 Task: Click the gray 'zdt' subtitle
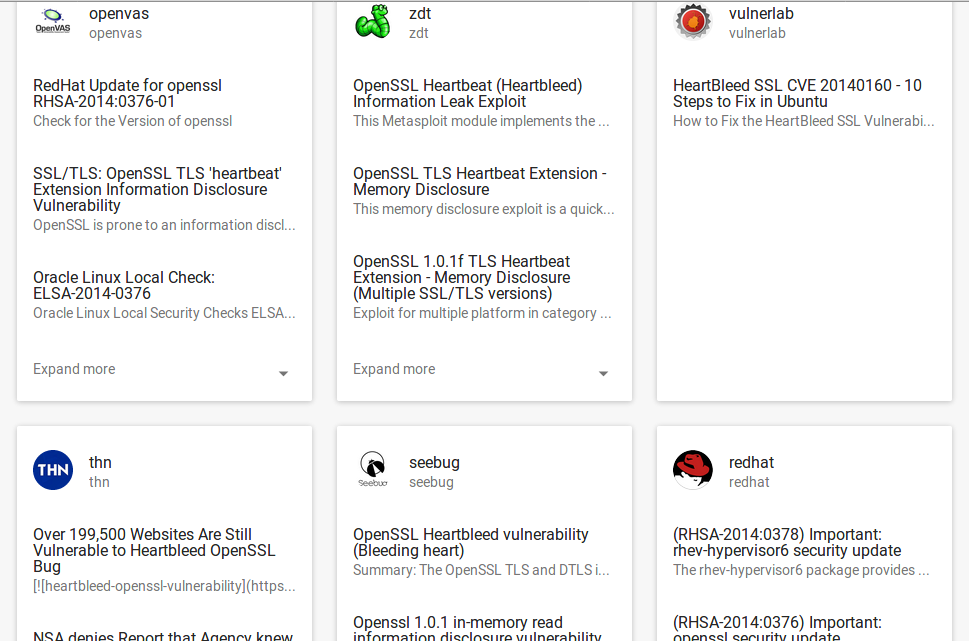(419, 33)
